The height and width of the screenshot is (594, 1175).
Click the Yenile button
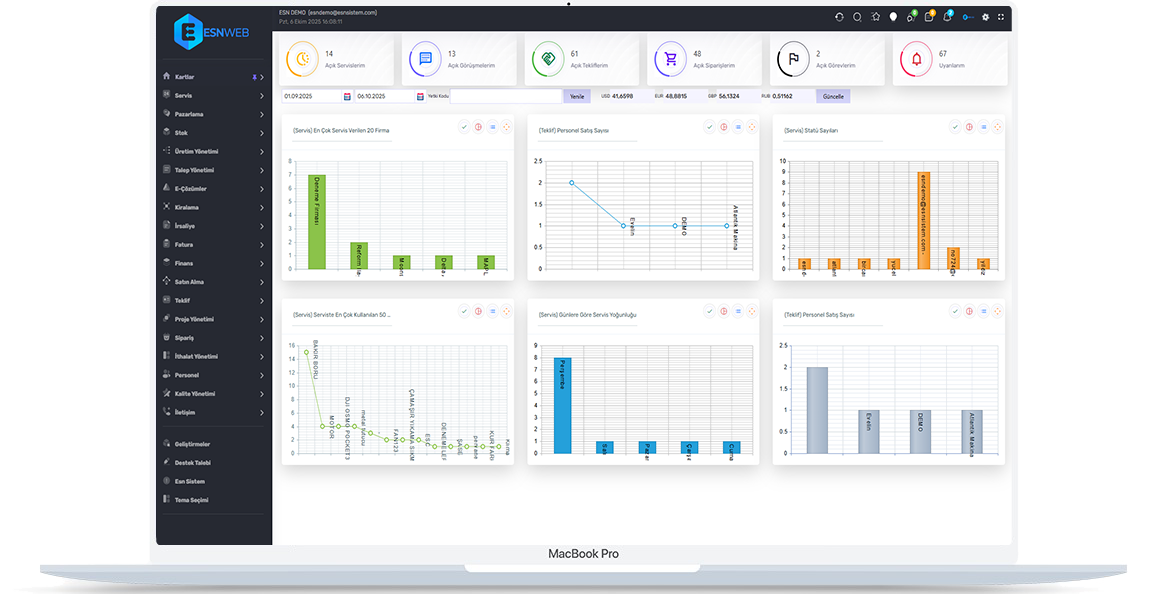(576, 97)
